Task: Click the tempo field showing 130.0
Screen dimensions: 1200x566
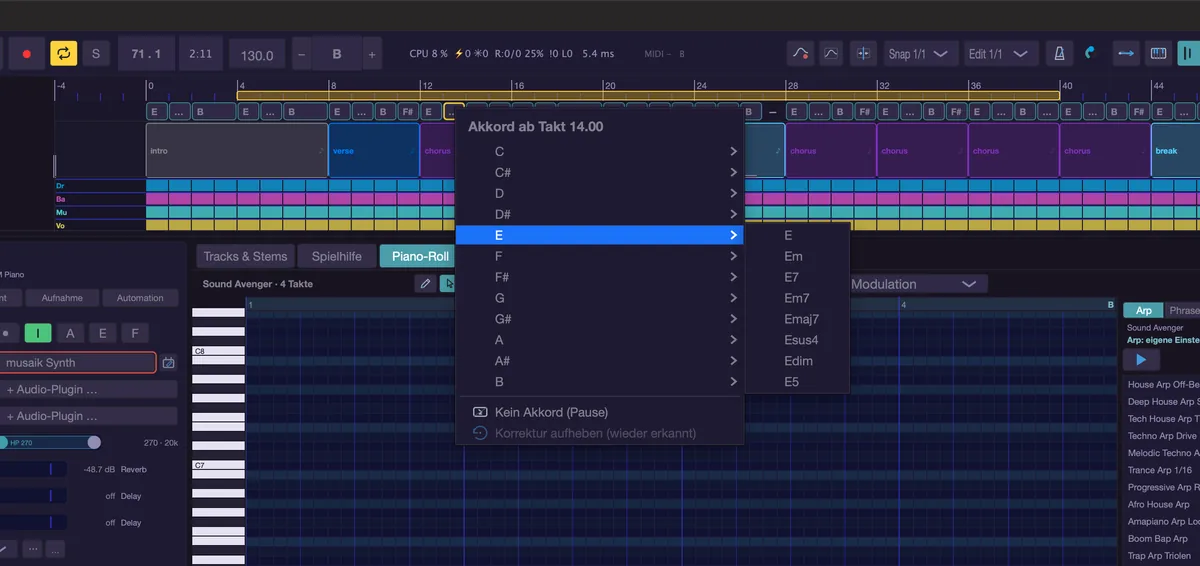Action: pos(257,54)
